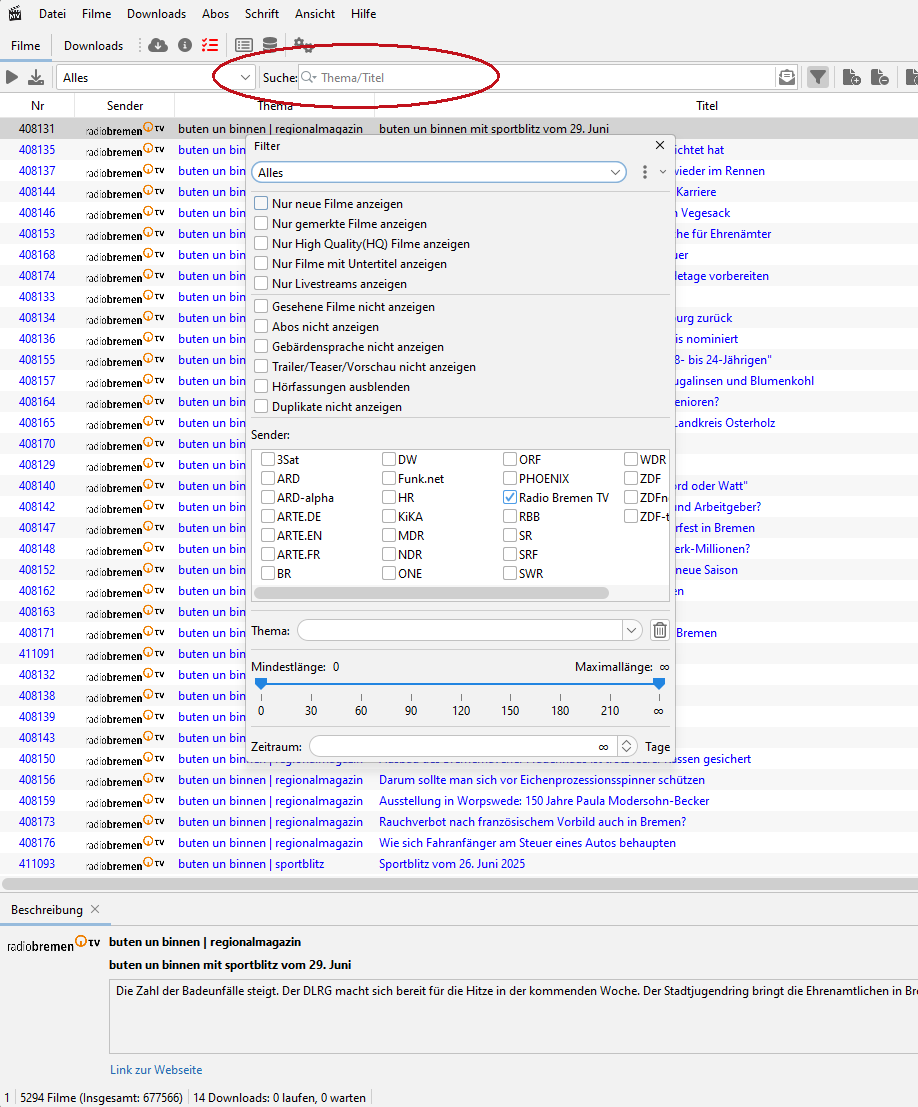Check Nur High Quality(HQ) Filme anzeigen
The width and height of the screenshot is (918, 1107).
click(x=261, y=244)
